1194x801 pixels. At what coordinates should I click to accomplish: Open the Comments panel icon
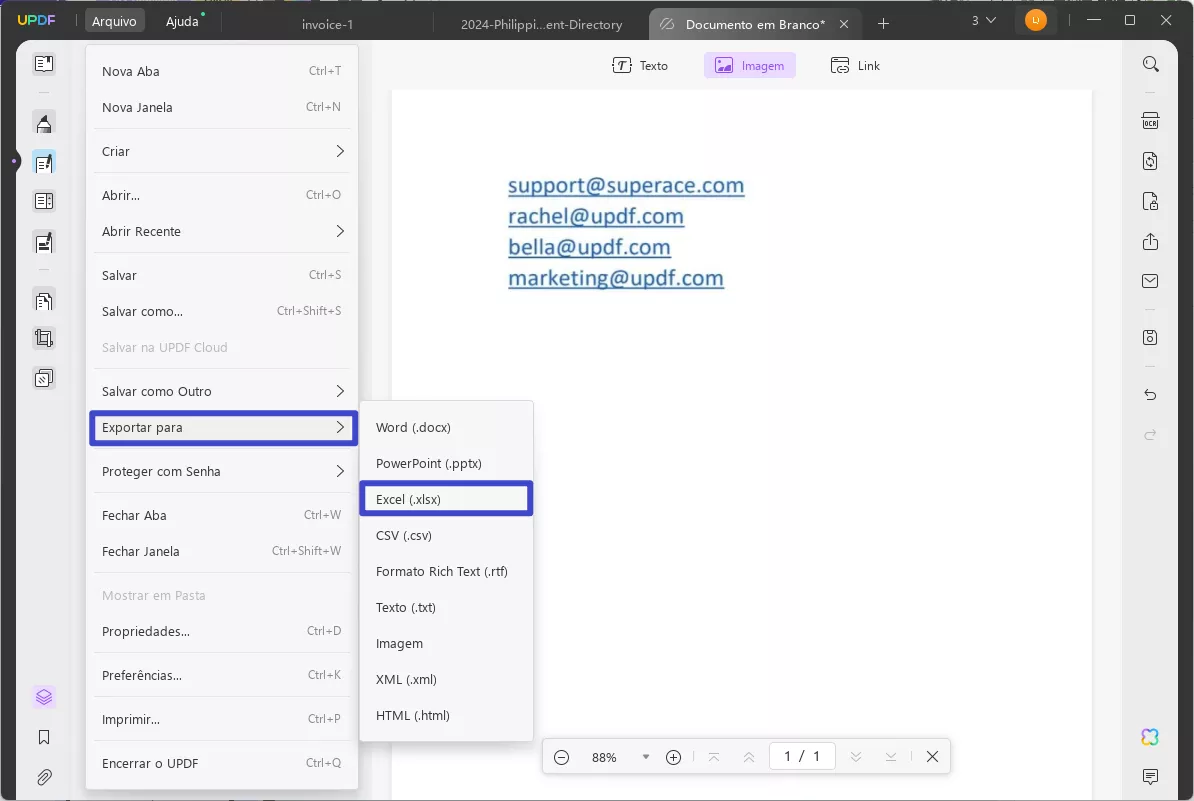1151,777
